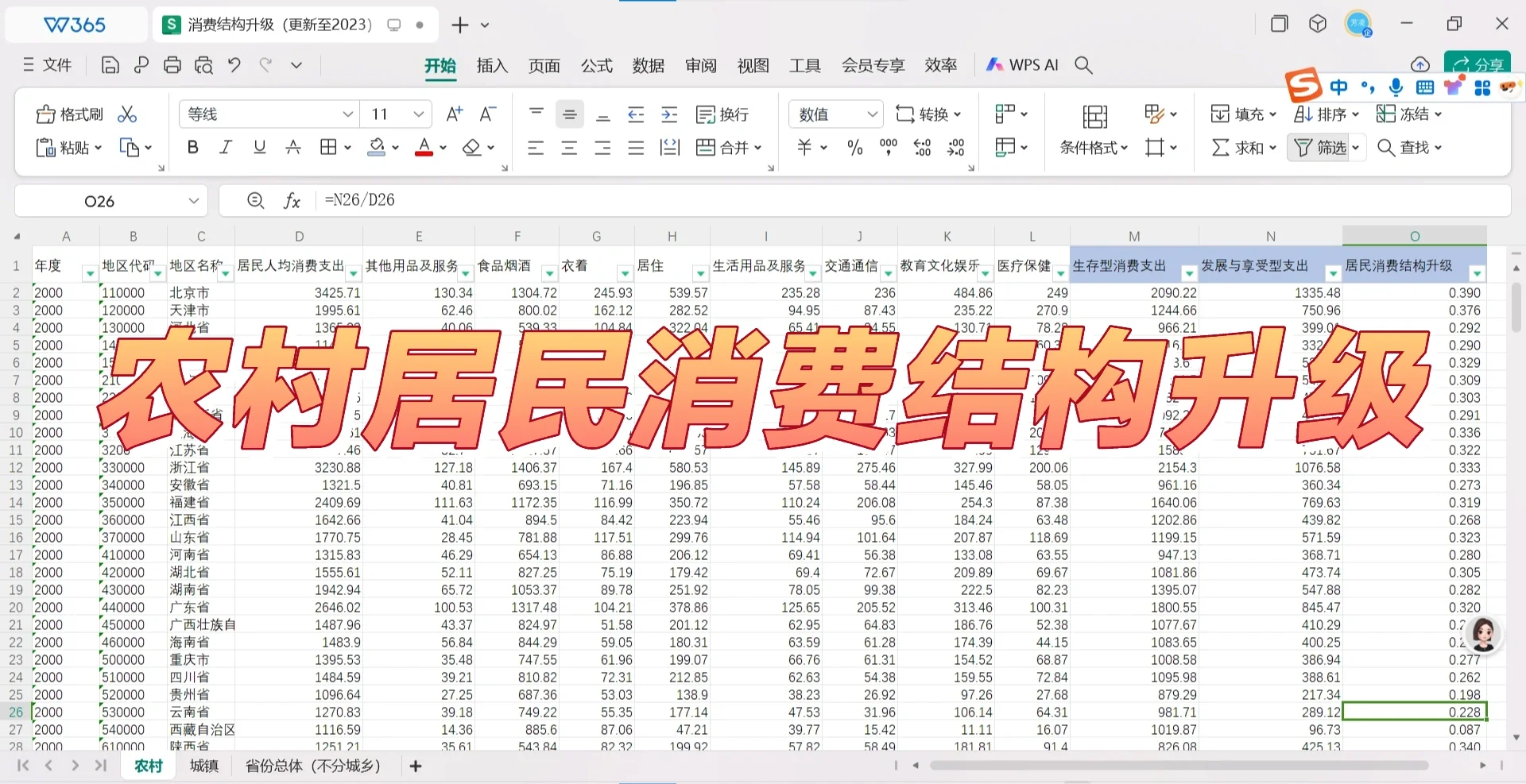Decrease font size with A- icon
Image resolution: width=1526 pixels, height=784 pixels.
coord(488,114)
